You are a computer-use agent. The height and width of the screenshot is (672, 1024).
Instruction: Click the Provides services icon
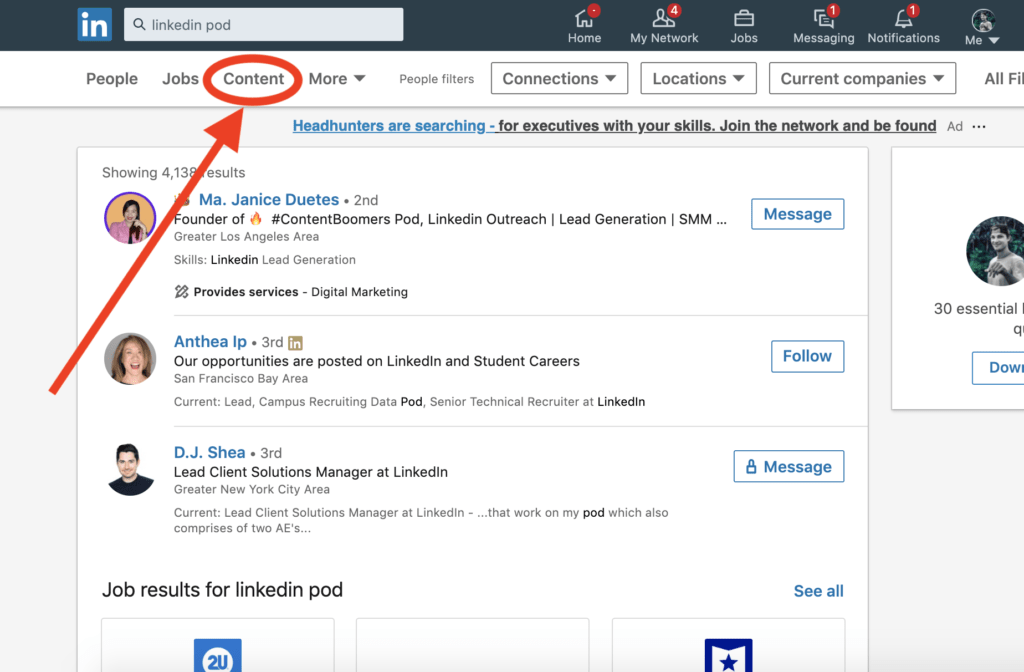(x=181, y=292)
